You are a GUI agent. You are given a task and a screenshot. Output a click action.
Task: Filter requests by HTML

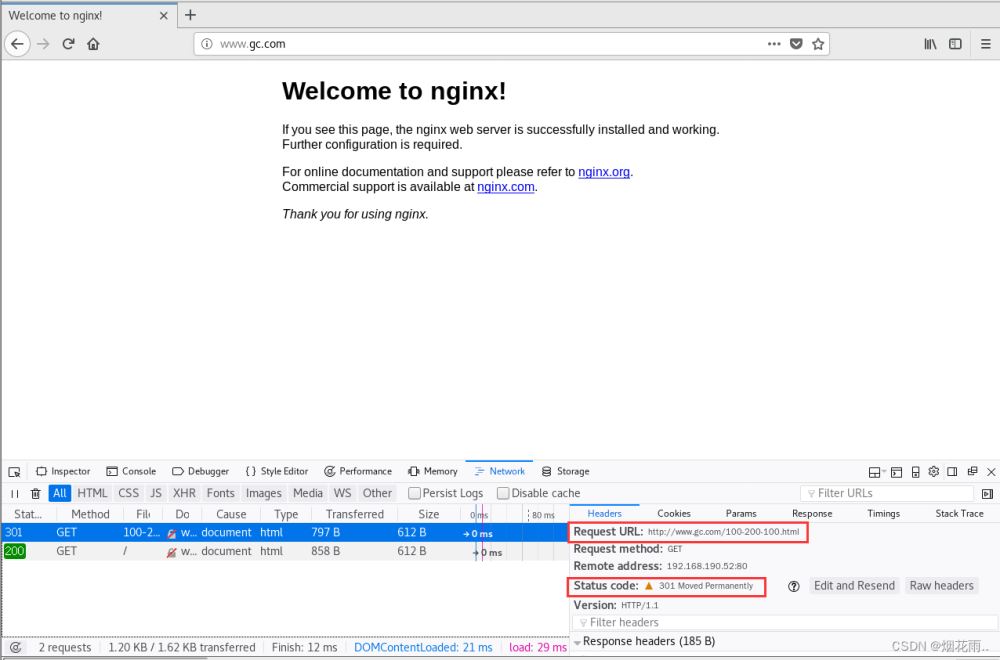92,493
